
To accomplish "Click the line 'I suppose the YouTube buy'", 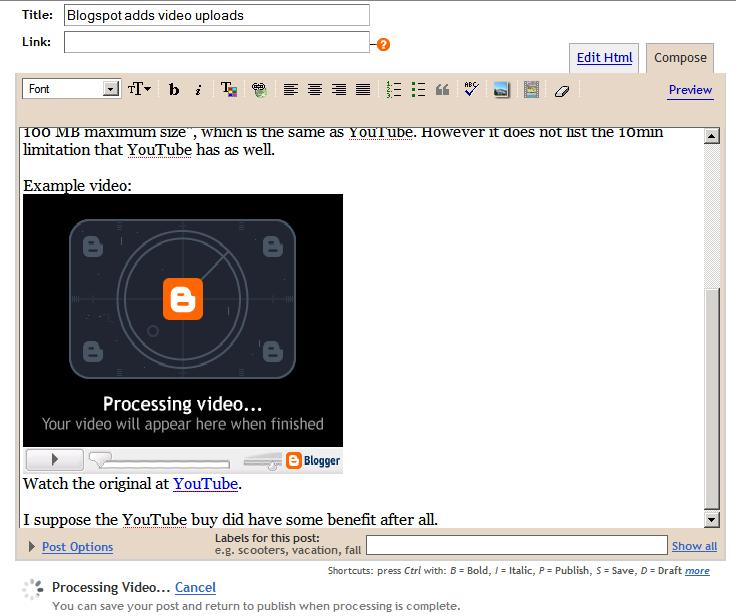I will tap(230, 520).
